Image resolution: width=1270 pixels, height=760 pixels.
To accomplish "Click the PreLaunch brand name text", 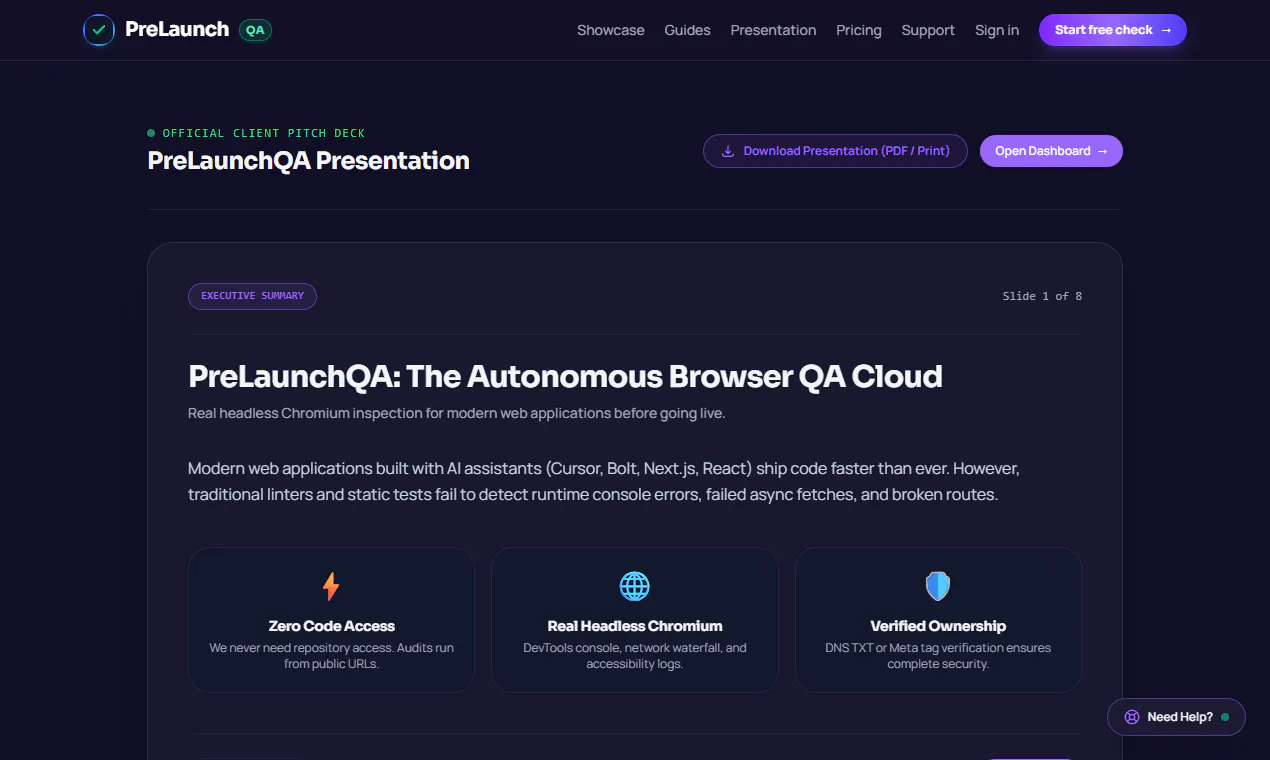I will (x=177, y=30).
